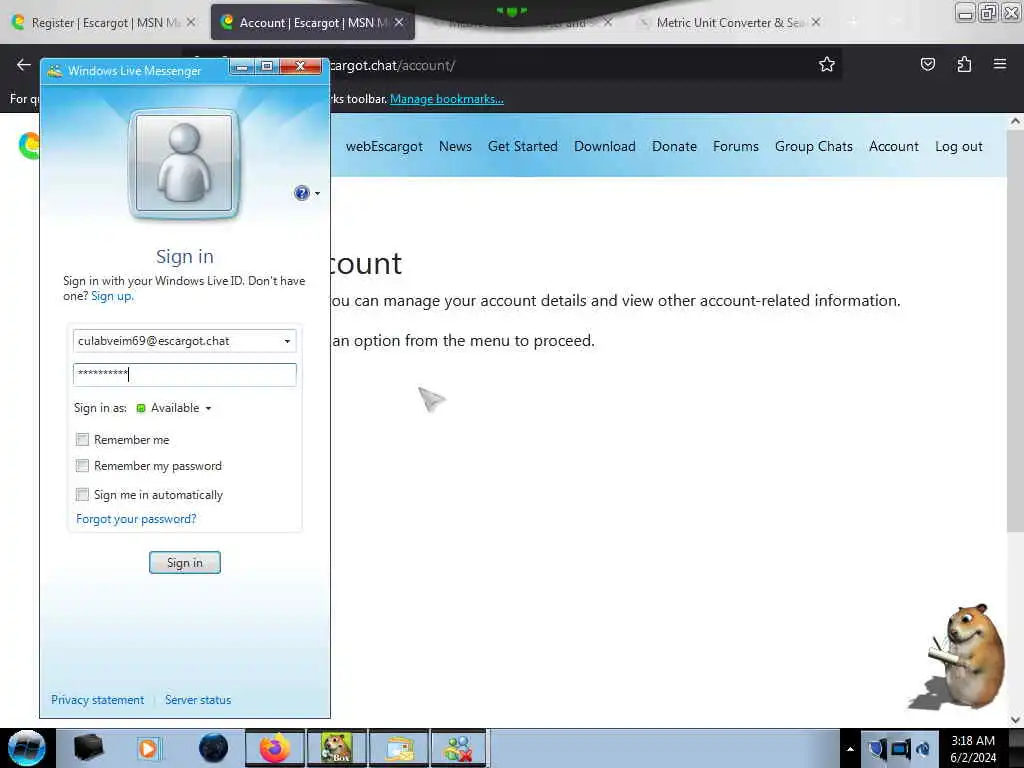The height and width of the screenshot is (768, 1024).
Task: Open the Firefox hamburger menu
Action: coord(999,64)
